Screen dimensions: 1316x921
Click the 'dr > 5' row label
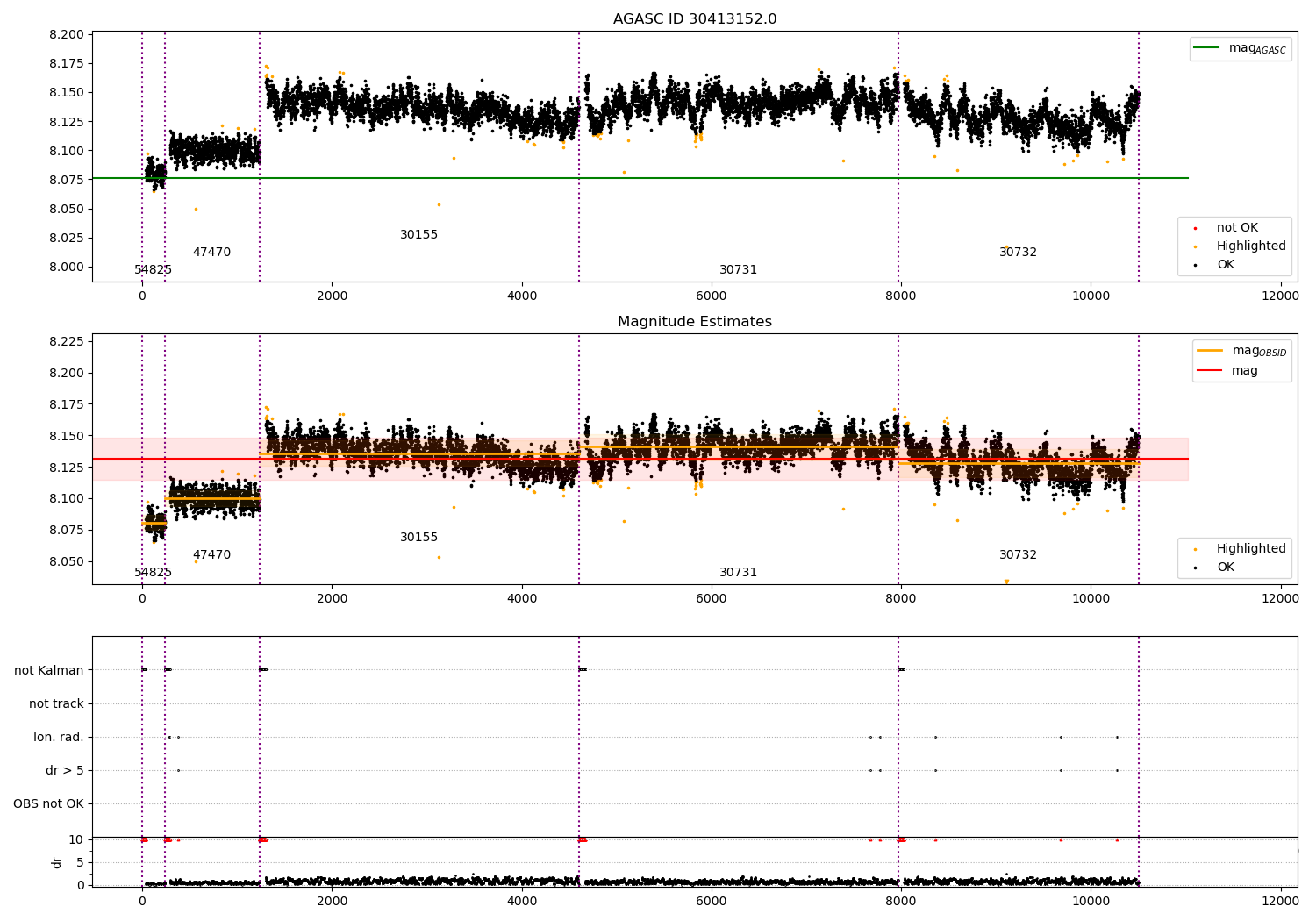(65, 770)
